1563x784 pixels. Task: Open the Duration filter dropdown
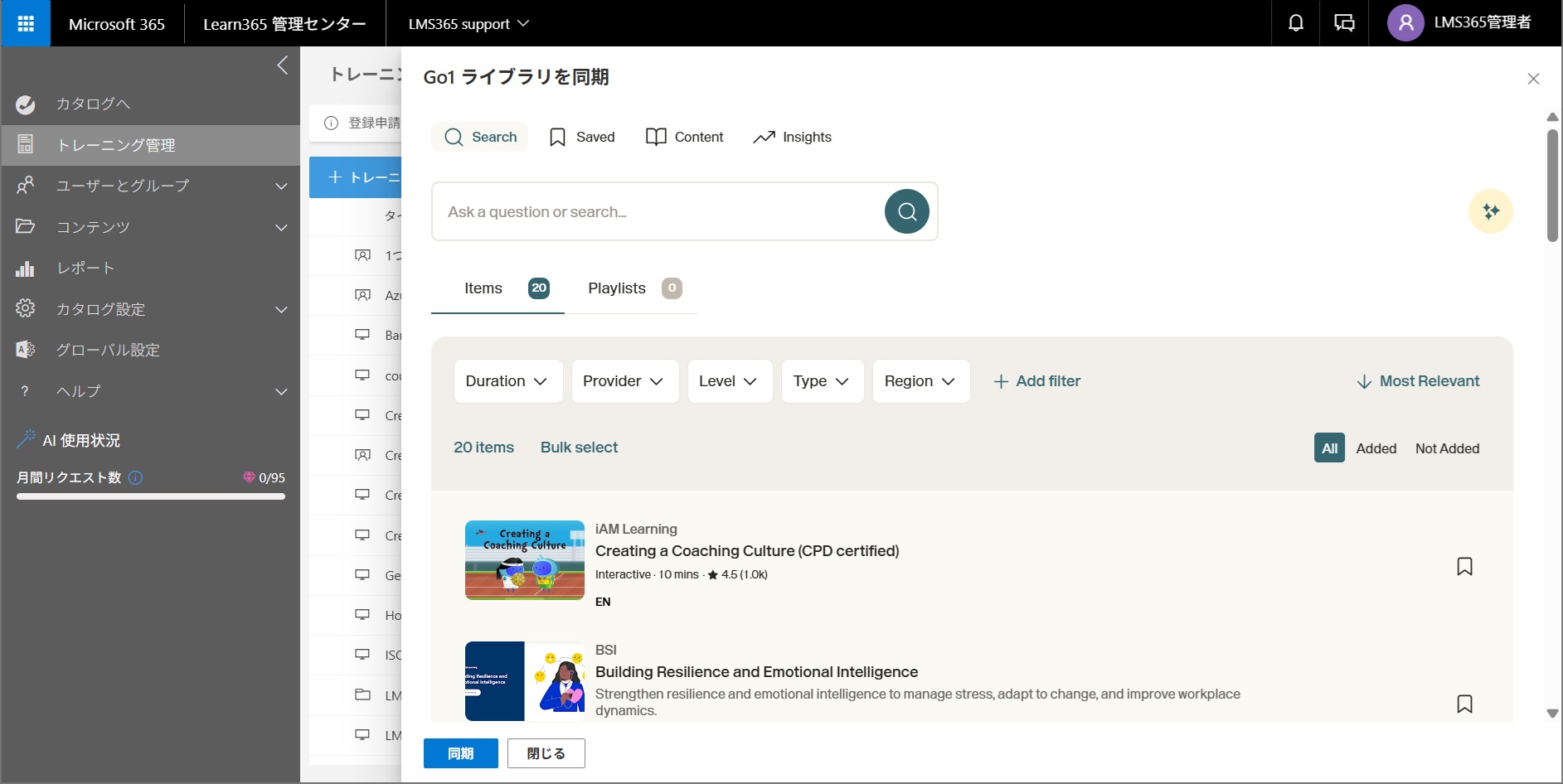point(508,381)
